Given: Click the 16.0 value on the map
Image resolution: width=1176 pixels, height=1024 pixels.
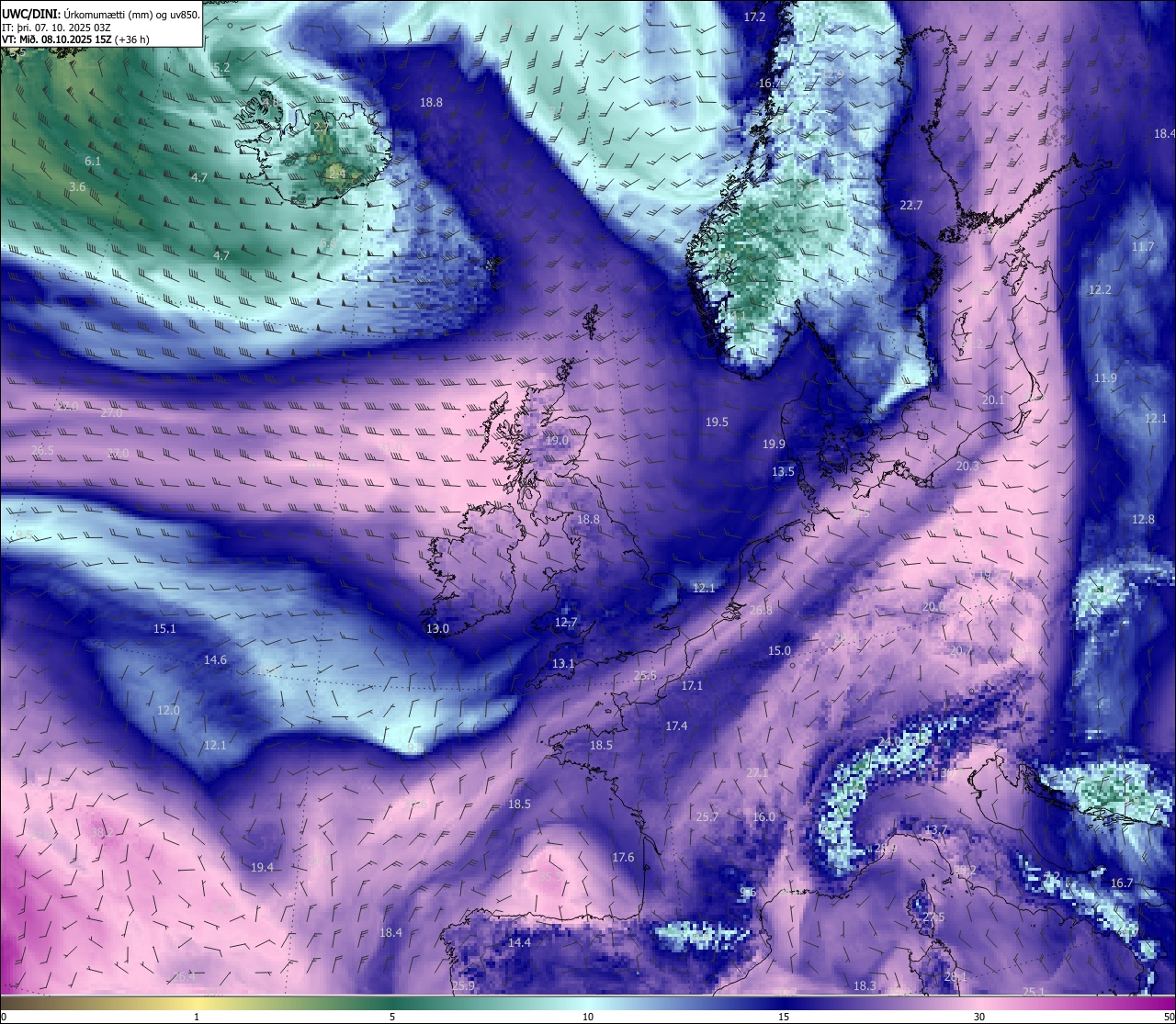Looking at the screenshot, I should click(763, 817).
